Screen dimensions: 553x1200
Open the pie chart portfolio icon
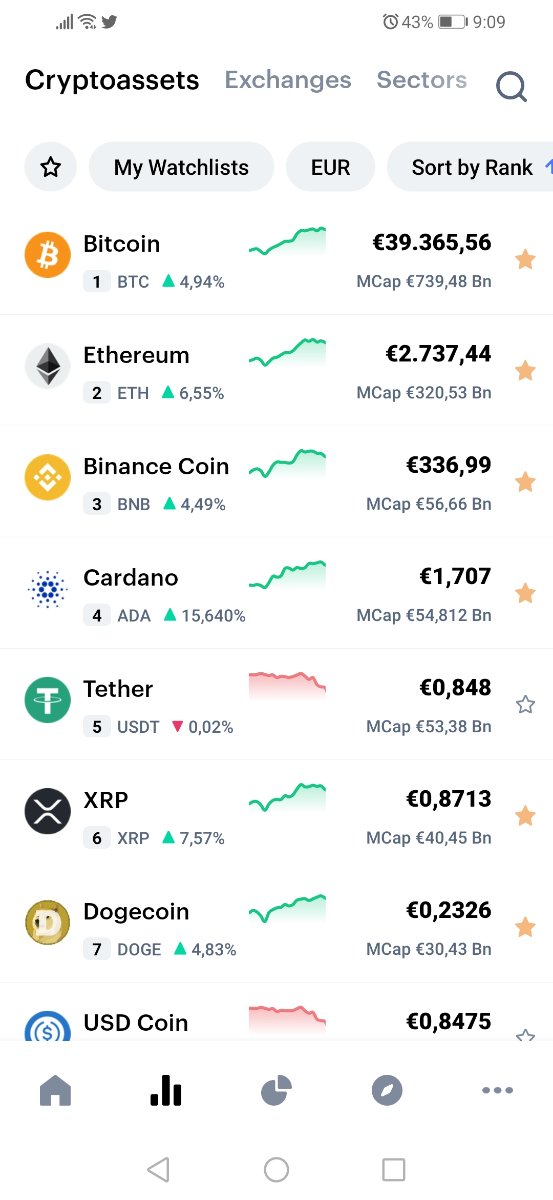coord(276,1091)
